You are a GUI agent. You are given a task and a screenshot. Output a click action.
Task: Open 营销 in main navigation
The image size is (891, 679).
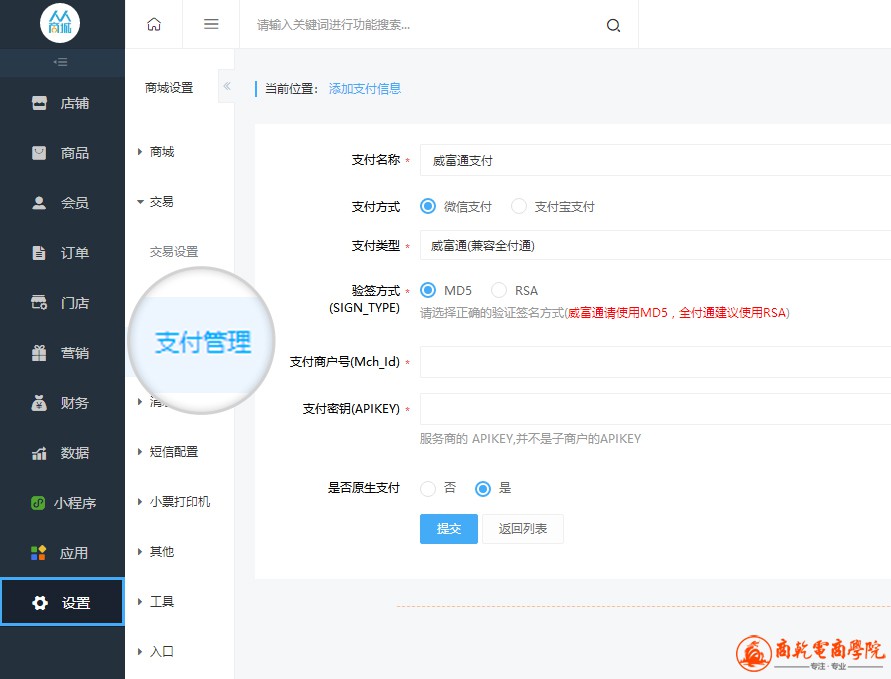tap(63, 353)
